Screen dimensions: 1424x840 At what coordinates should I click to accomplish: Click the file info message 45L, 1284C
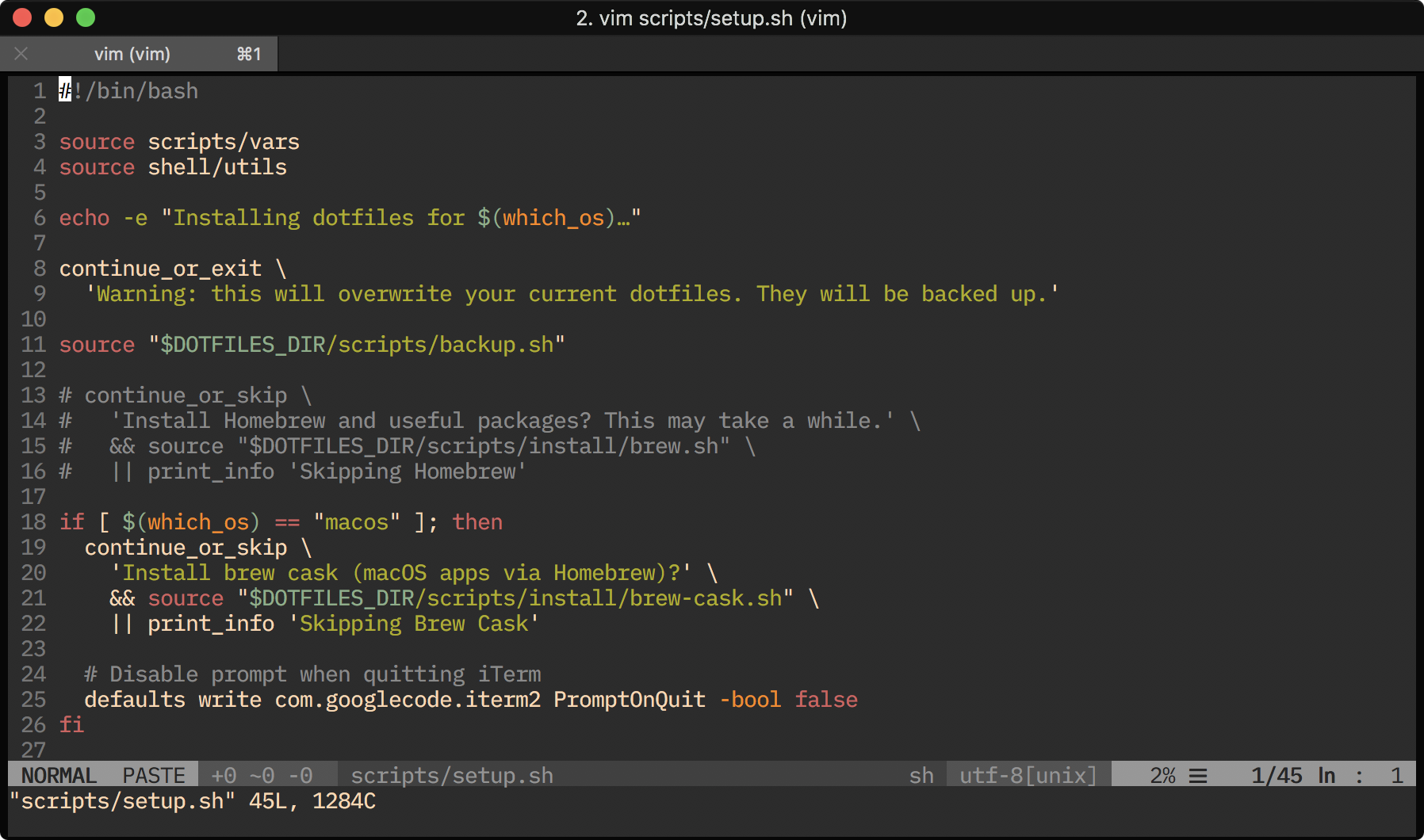309,801
